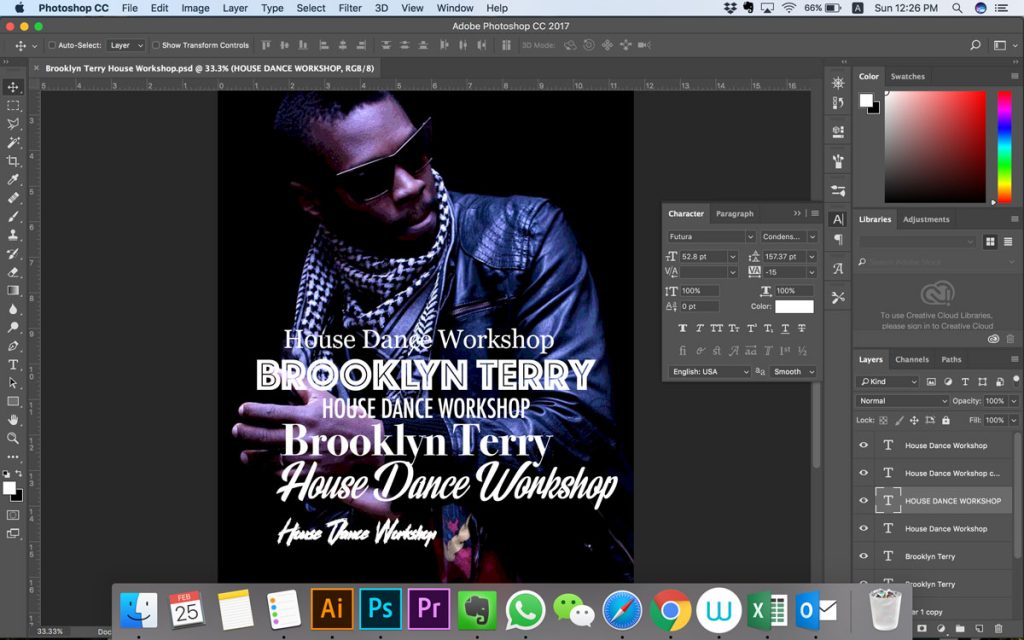Click the Faux Bold text style icon
1024x640 pixels.
(x=683, y=328)
